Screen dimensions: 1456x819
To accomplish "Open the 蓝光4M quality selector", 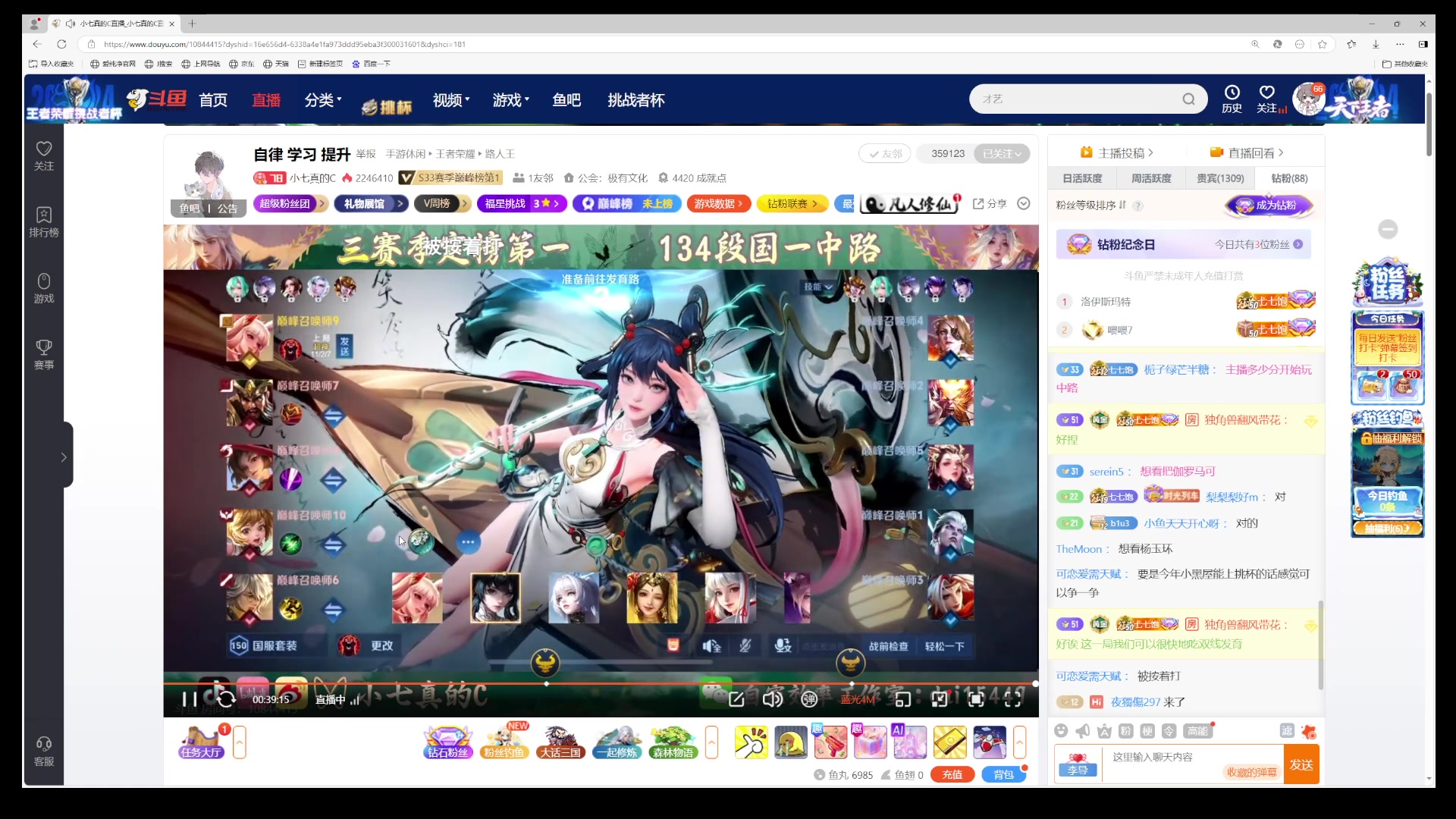I will click(857, 699).
